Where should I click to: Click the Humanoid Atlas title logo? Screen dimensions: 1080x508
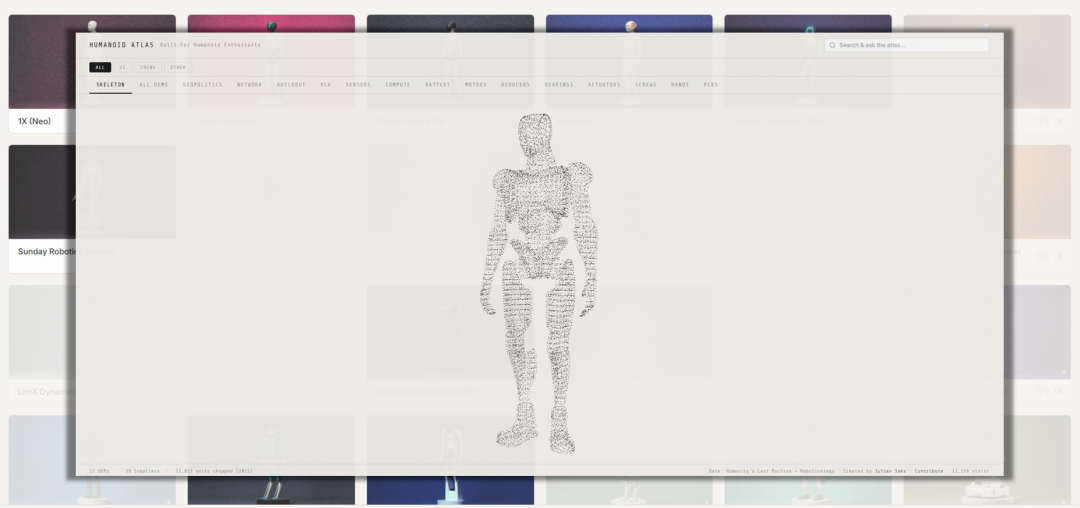121,45
